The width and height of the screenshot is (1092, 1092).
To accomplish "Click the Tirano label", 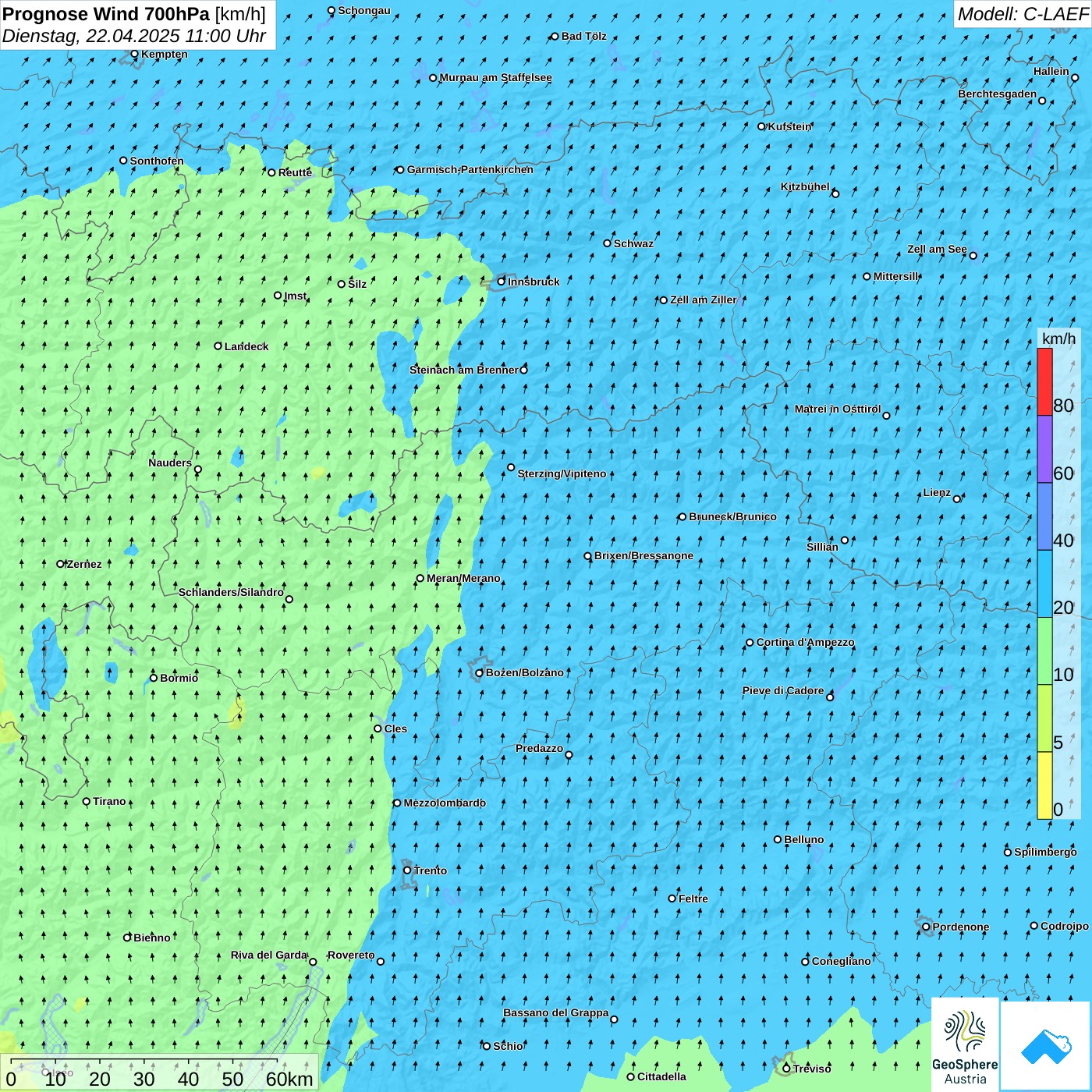I will [x=109, y=801].
